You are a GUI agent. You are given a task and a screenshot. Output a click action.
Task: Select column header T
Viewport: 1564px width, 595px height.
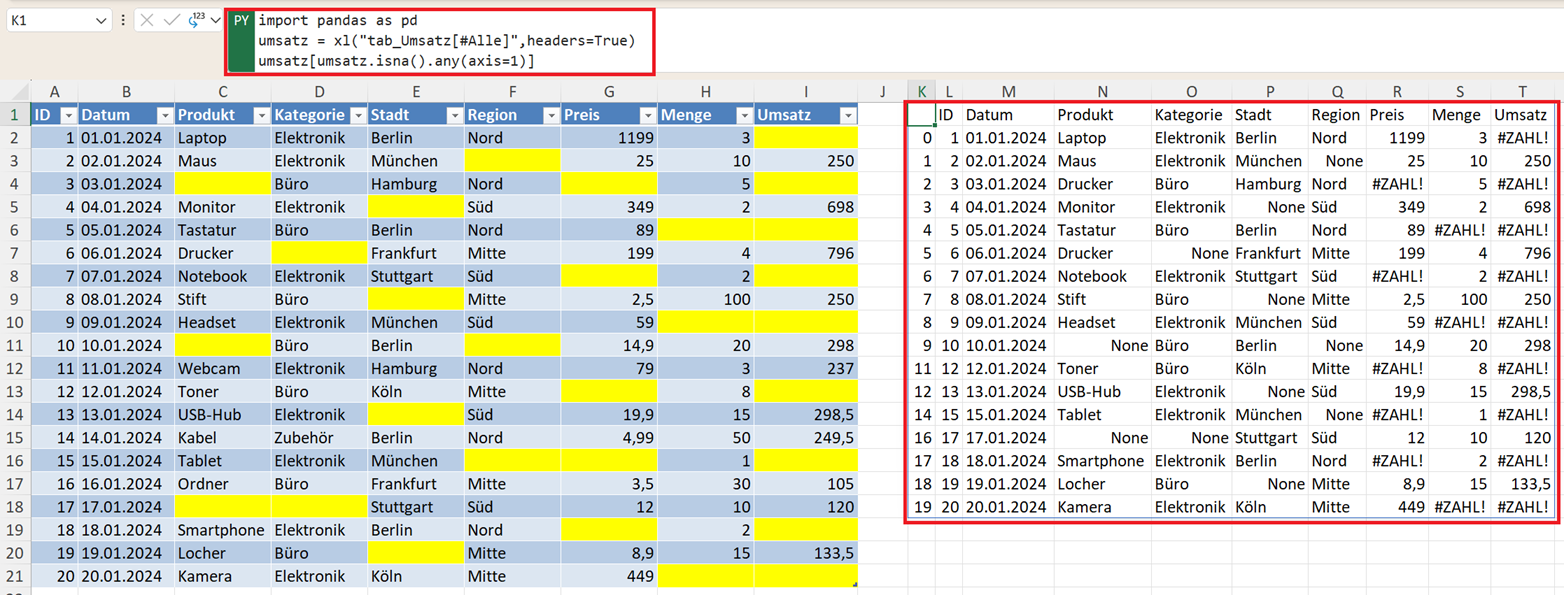(x=1523, y=92)
